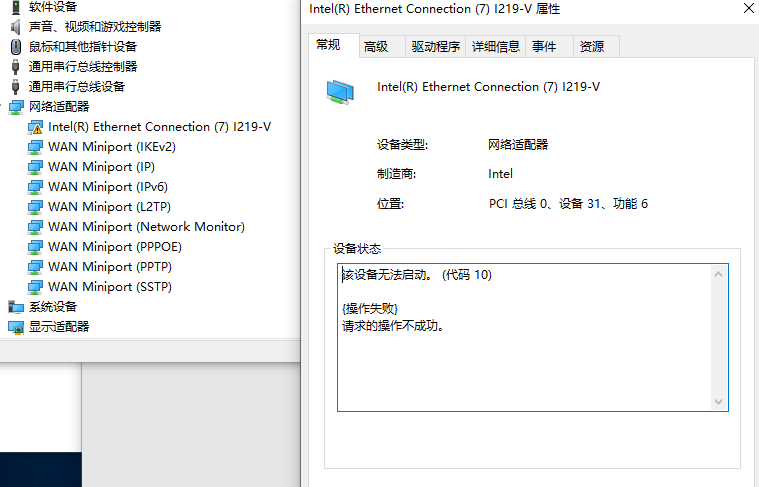Viewport: 759px width, 487px height.
Task: Click the large network adapter icon in properties dialog
Action: [340, 91]
